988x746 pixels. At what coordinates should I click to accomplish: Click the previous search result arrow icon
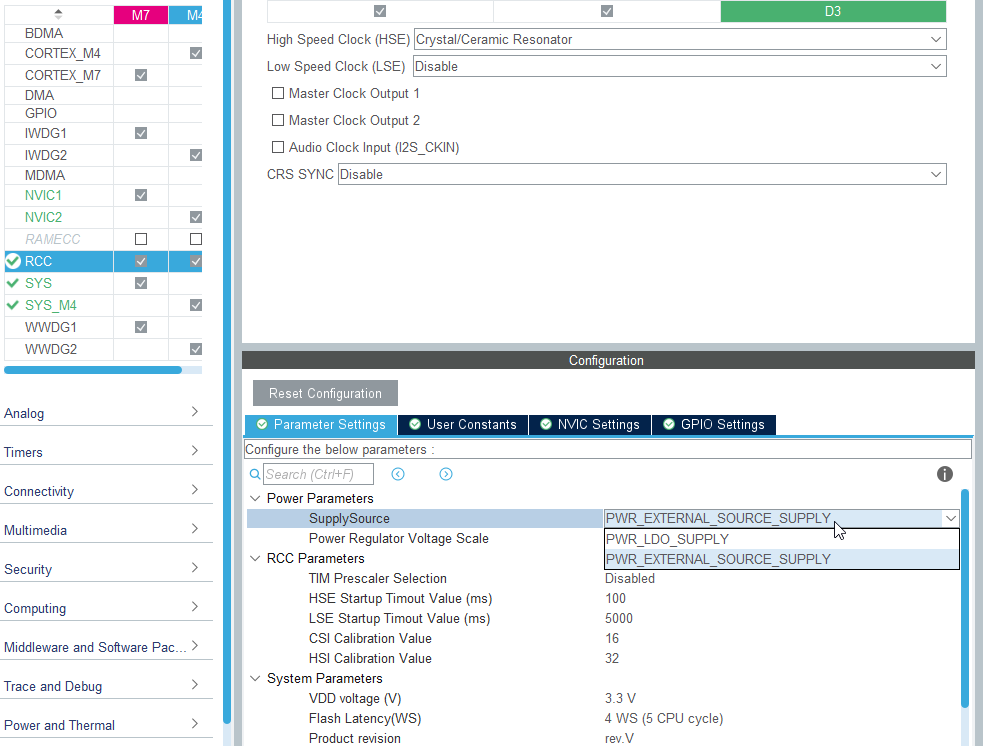coord(398,473)
